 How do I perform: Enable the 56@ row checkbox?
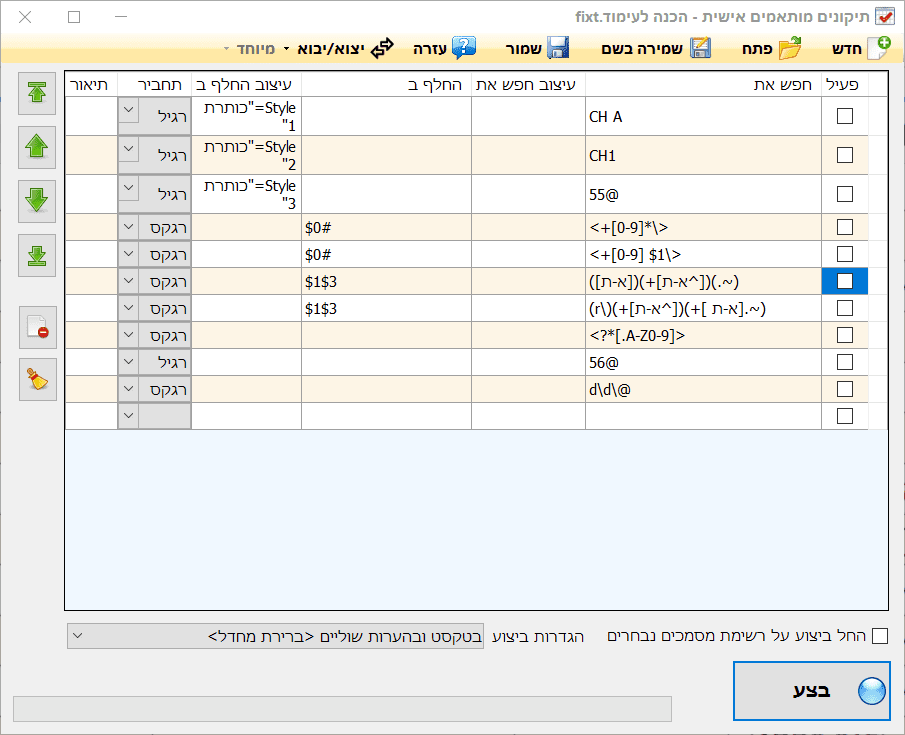(844, 362)
